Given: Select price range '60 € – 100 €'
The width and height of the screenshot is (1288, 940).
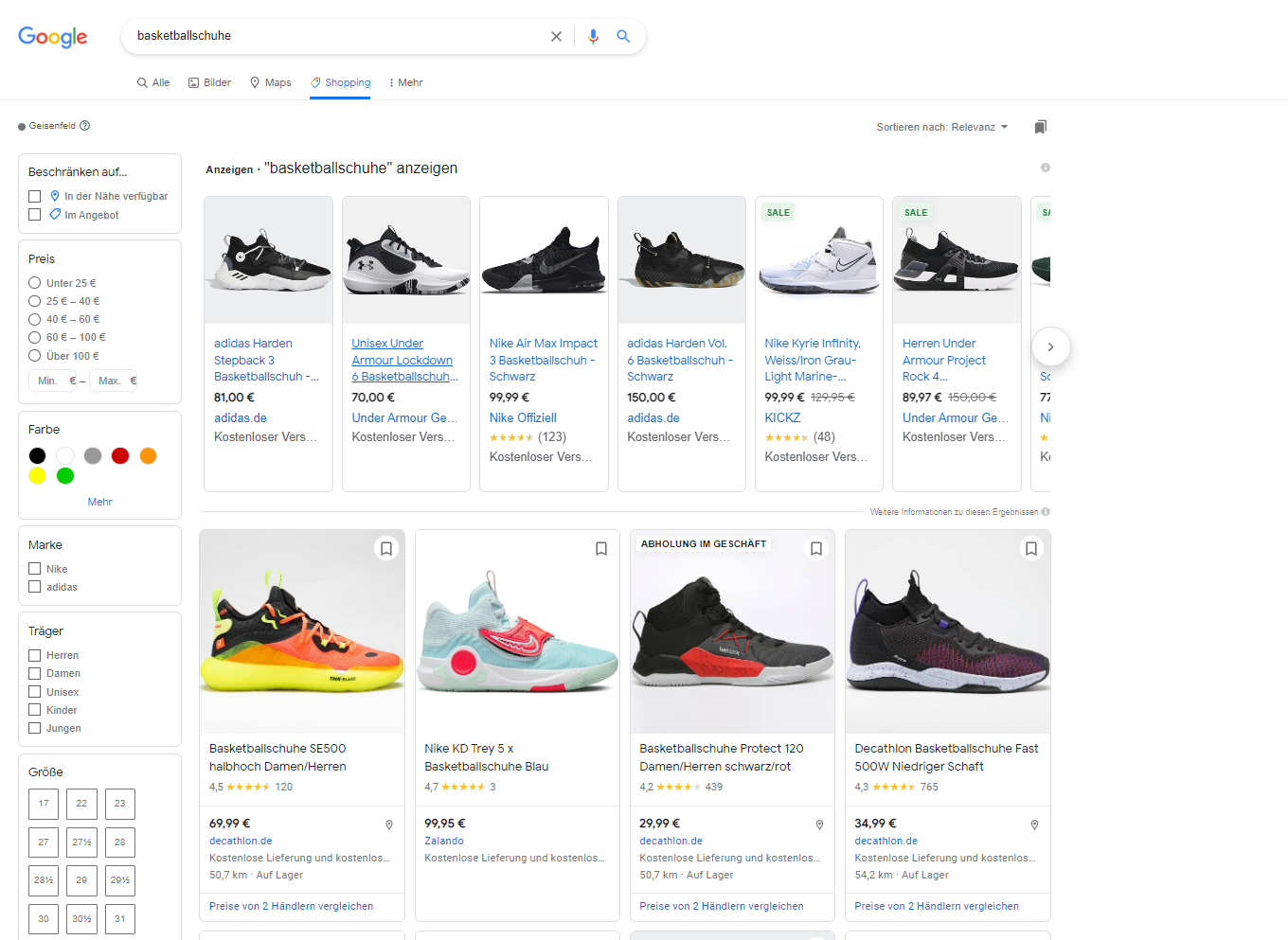Looking at the screenshot, I should click(x=35, y=337).
